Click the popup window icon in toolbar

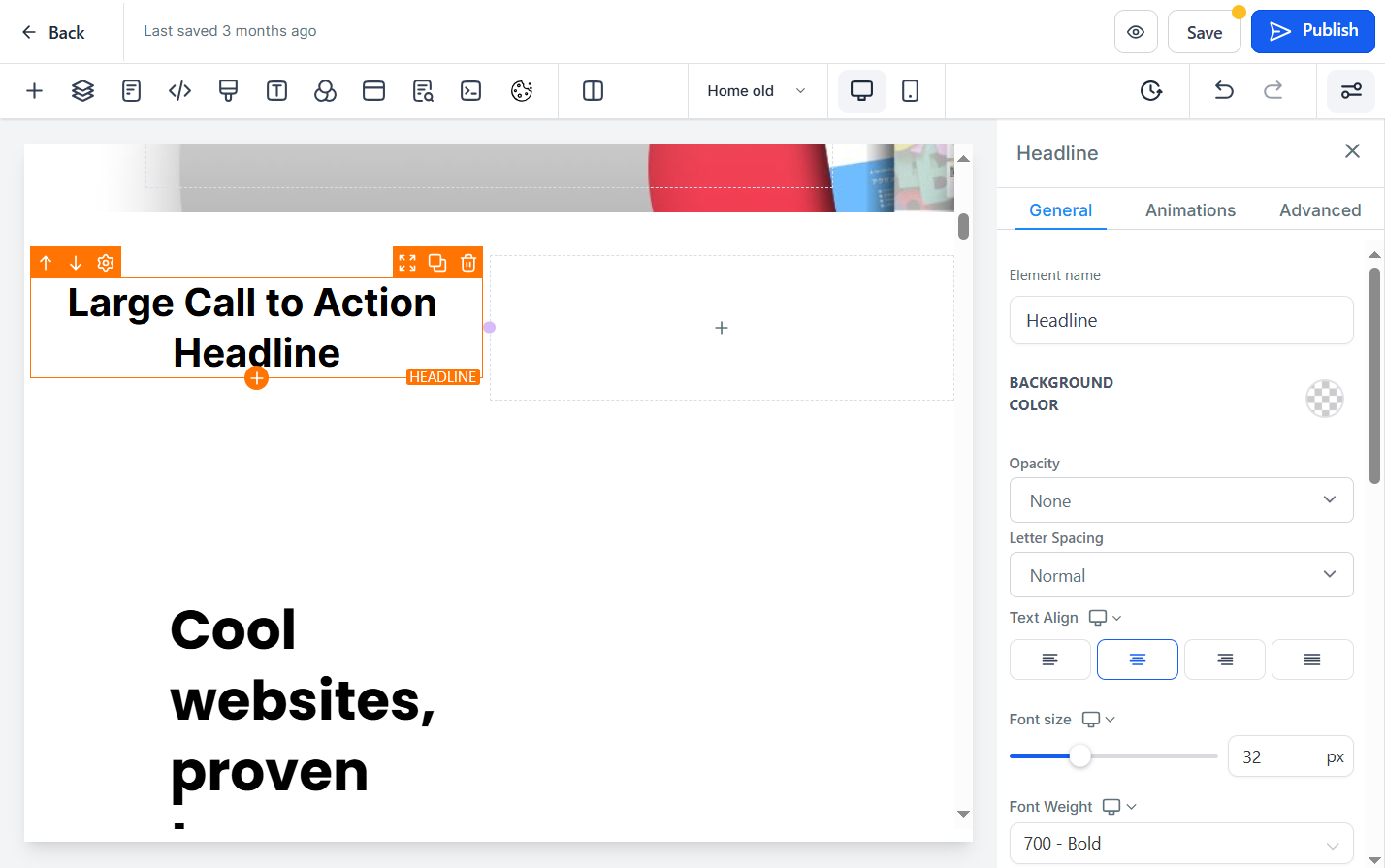pyautogui.click(x=373, y=91)
